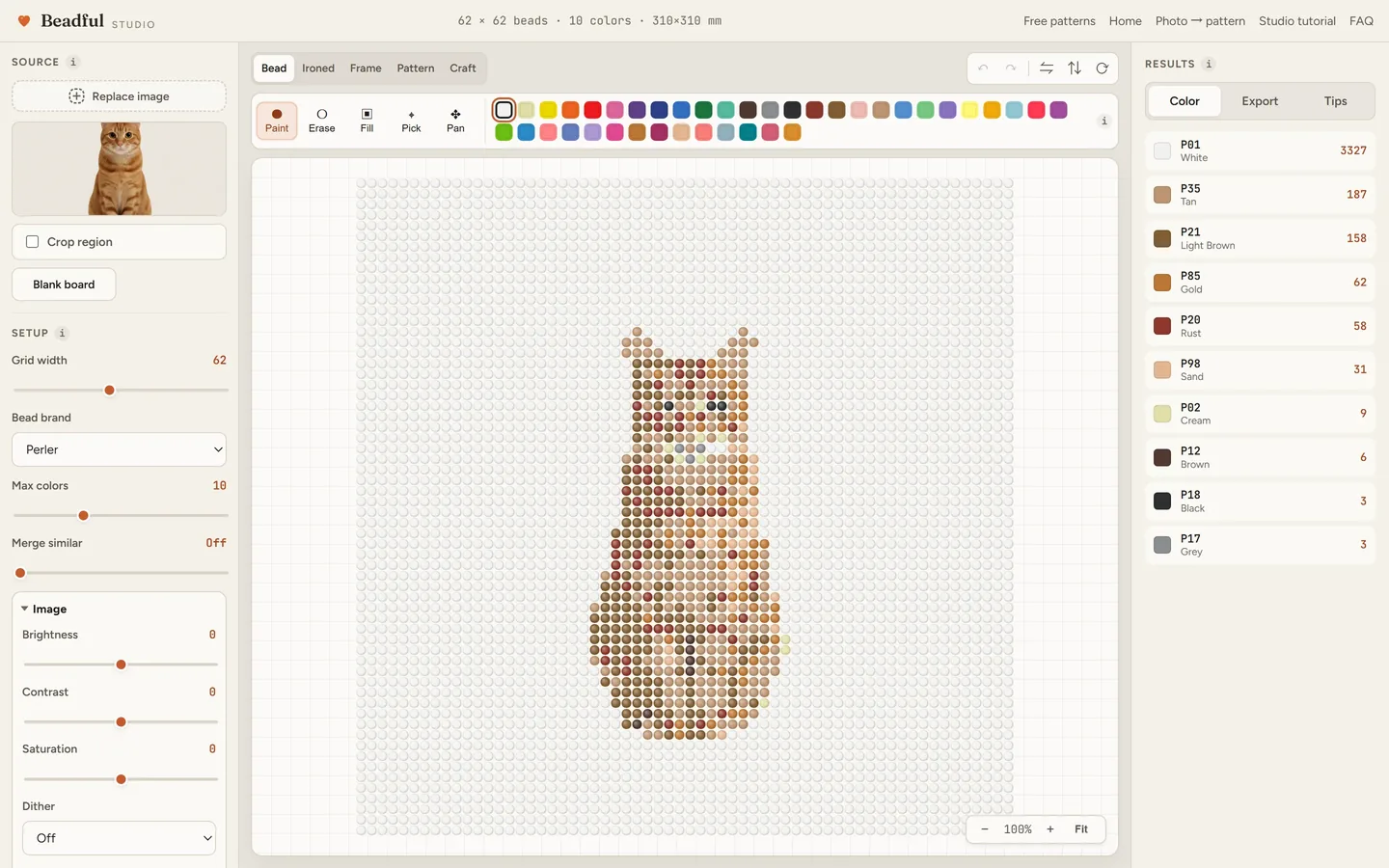
Task: Click the Max colors slider handle
Action: pos(83,516)
